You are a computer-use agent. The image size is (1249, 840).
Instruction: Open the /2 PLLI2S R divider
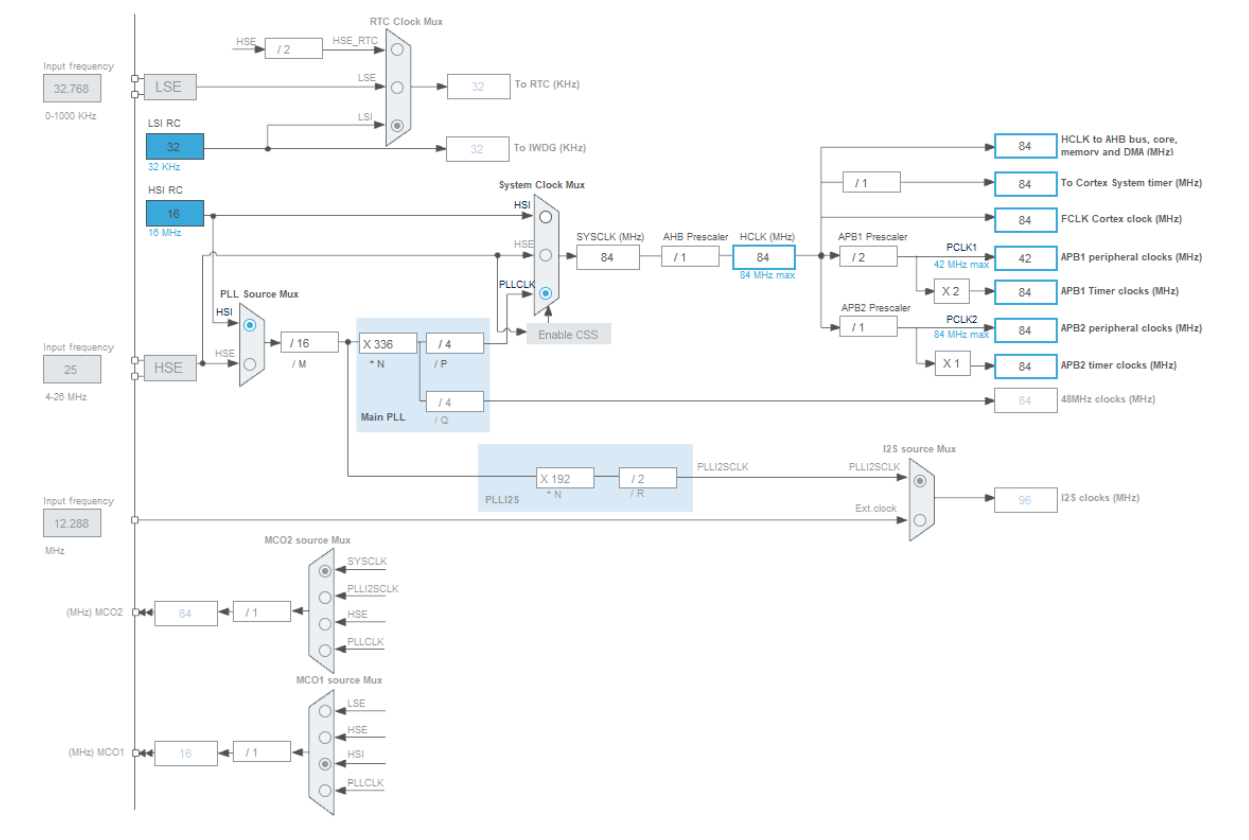[648, 478]
